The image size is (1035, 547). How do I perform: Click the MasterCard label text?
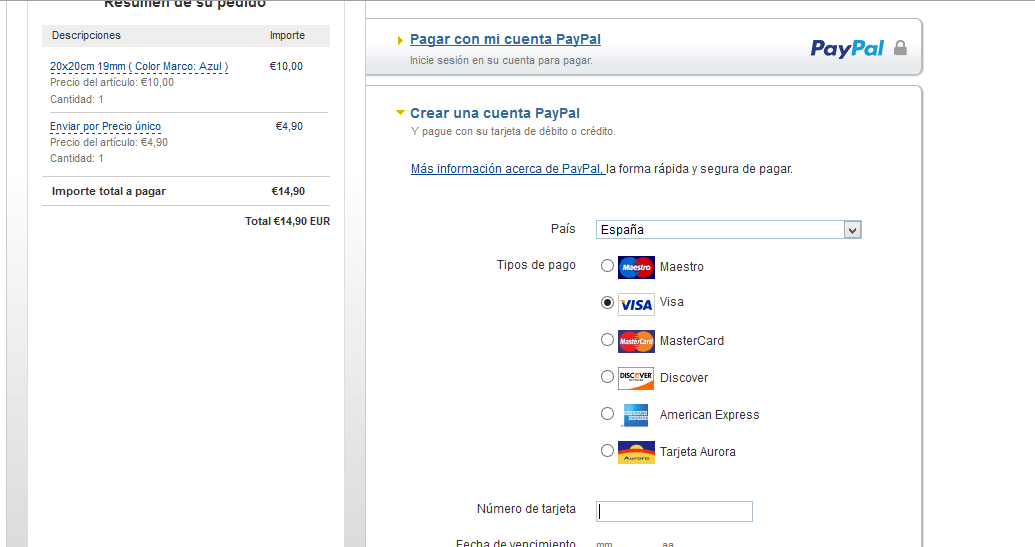(692, 340)
